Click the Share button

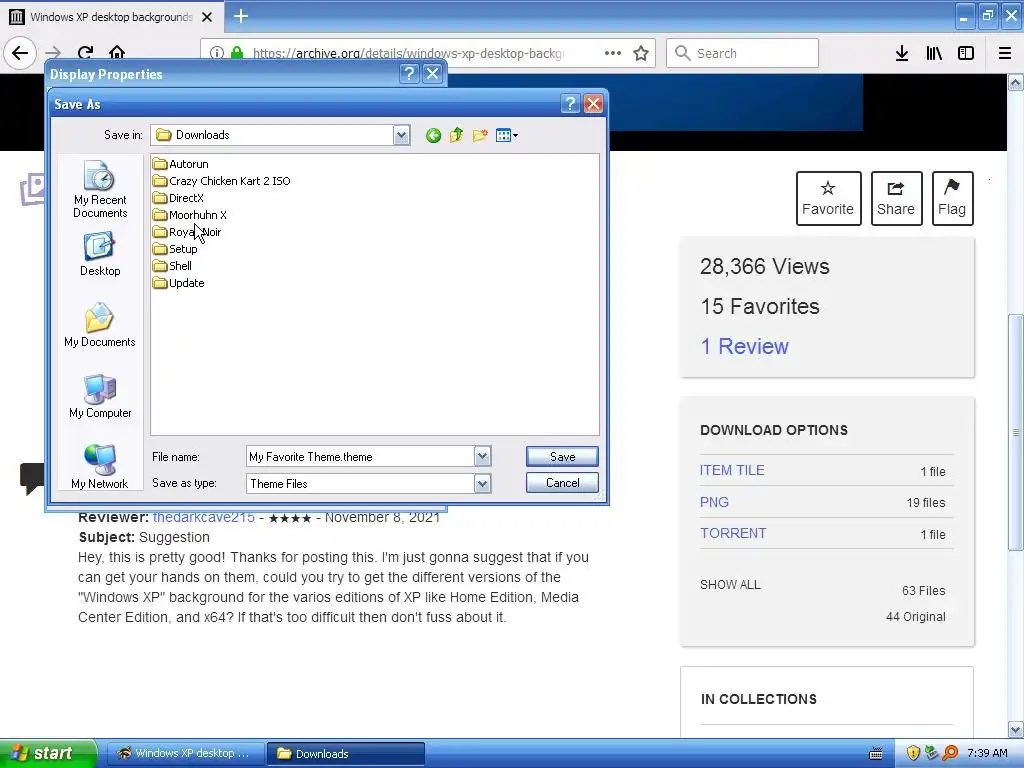coord(896,199)
